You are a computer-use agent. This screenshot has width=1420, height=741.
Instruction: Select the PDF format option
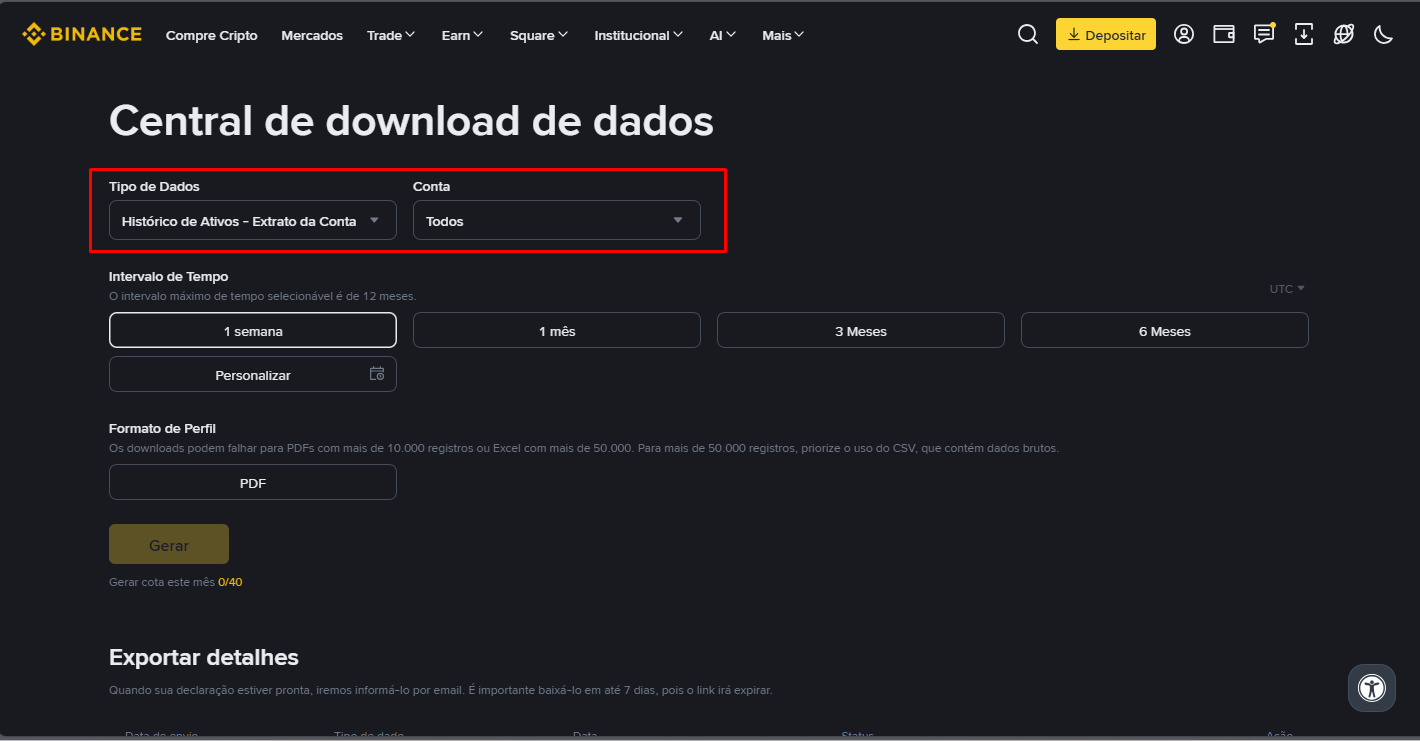(253, 483)
